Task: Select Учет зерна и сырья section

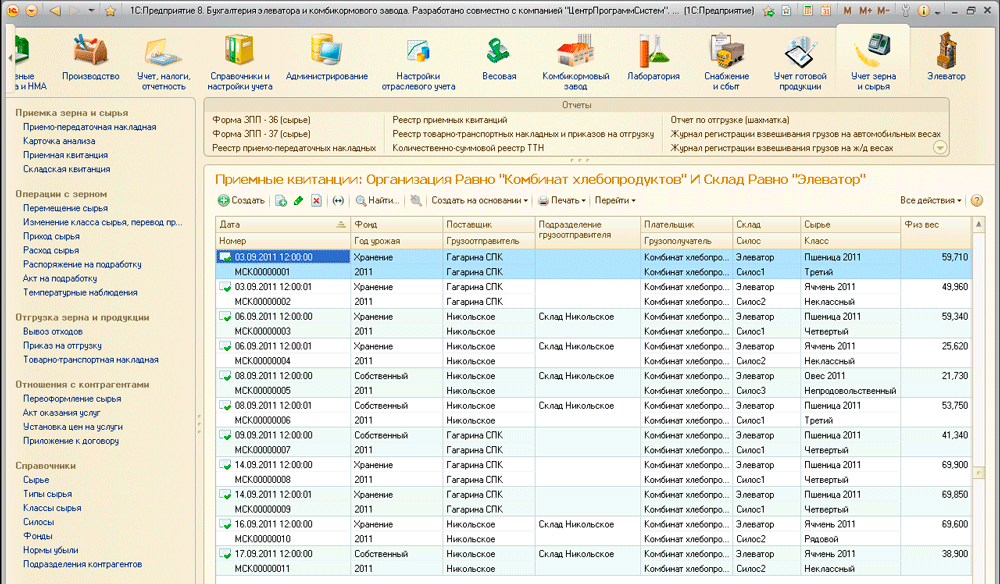Action: click(x=873, y=62)
